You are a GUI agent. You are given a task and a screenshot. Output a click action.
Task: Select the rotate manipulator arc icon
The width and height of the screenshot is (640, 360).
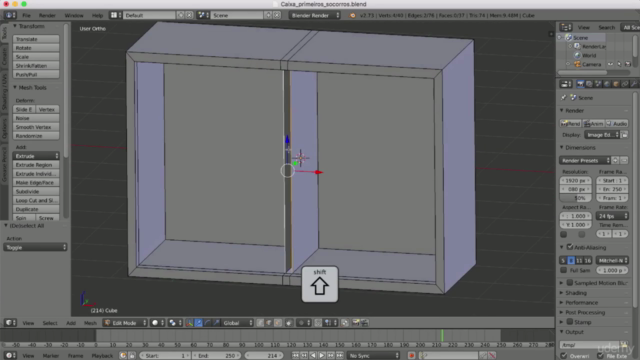(207, 322)
